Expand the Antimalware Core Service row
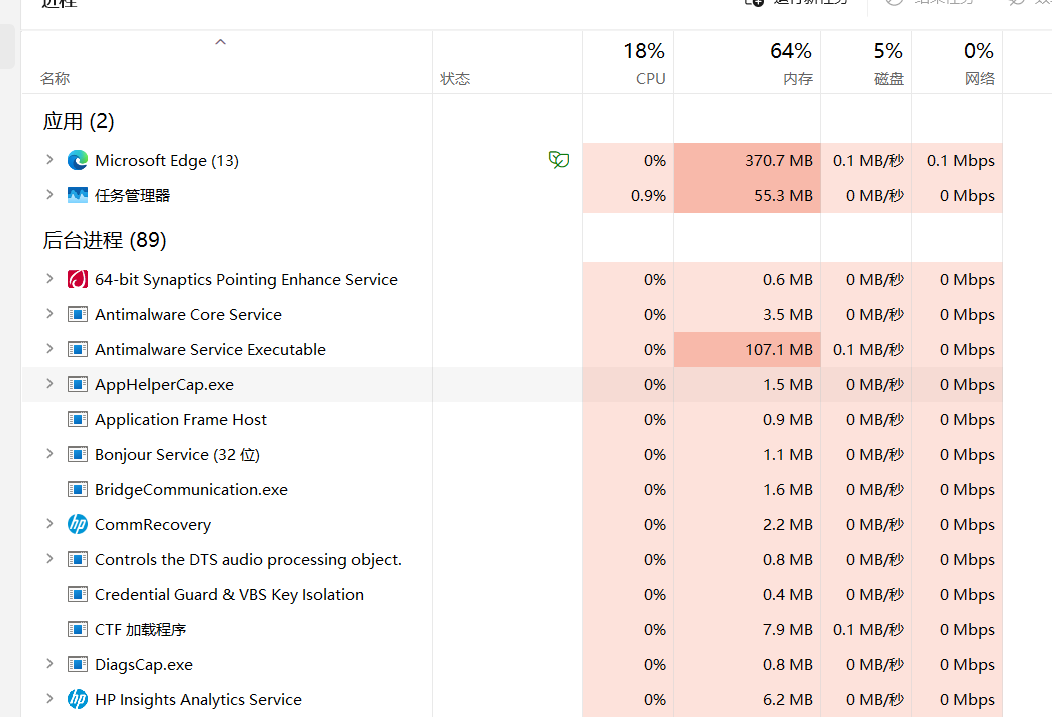1052x717 pixels. click(49, 313)
